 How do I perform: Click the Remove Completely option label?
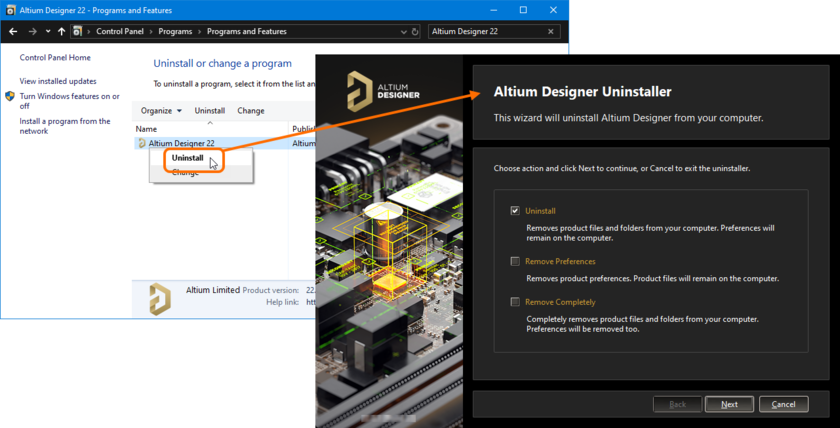[560, 302]
